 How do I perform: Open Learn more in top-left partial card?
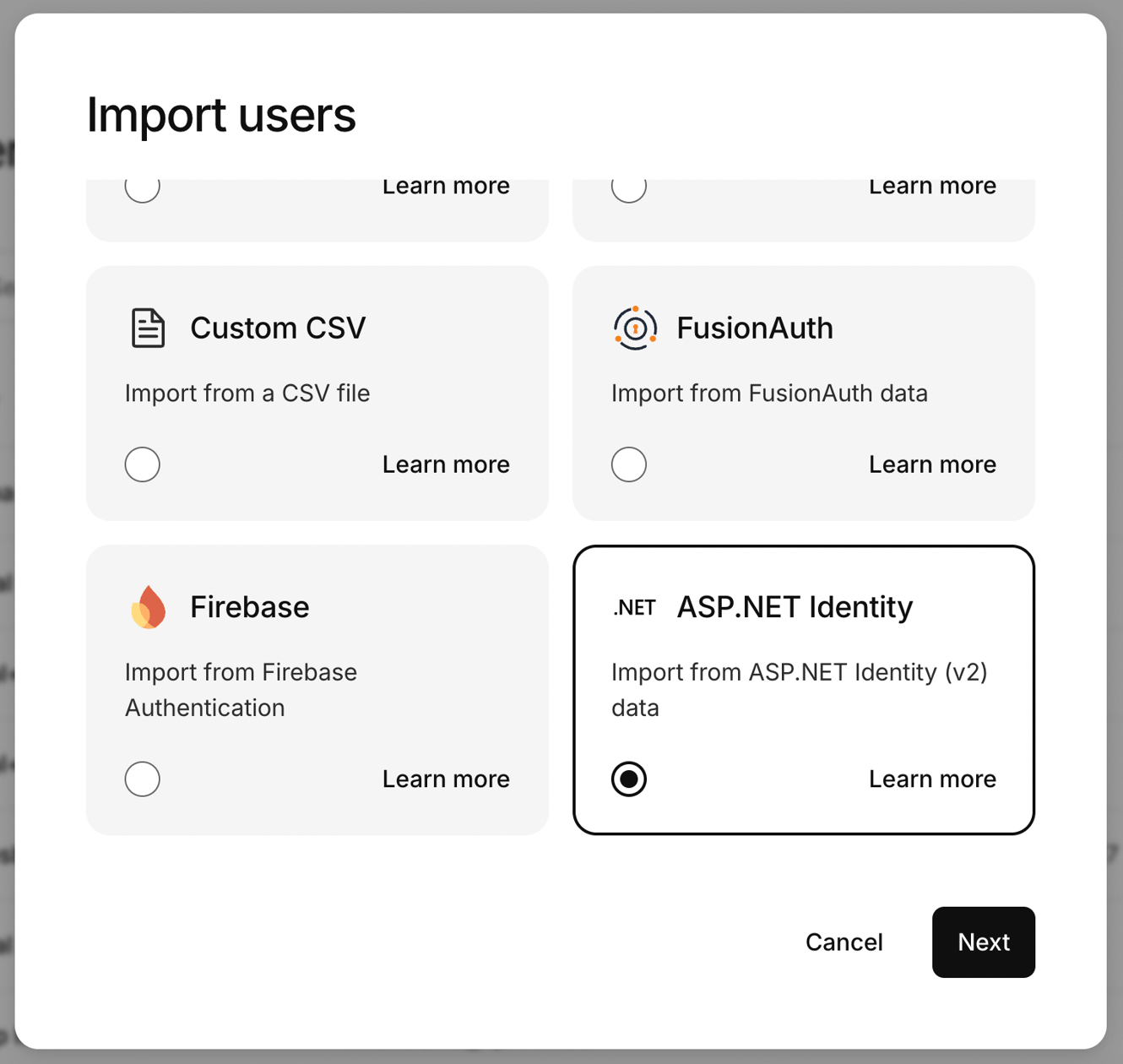(446, 187)
